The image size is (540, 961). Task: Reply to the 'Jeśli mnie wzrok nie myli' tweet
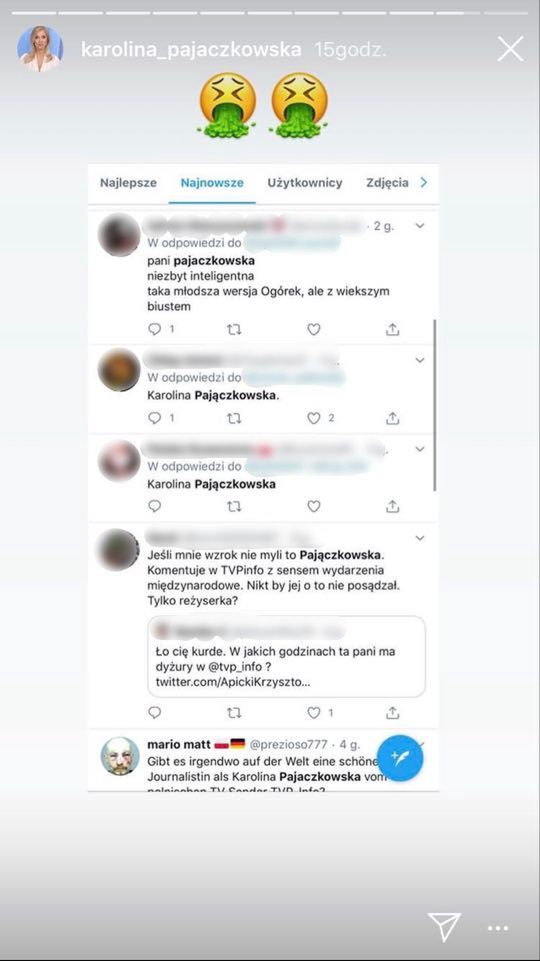pos(155,713)
